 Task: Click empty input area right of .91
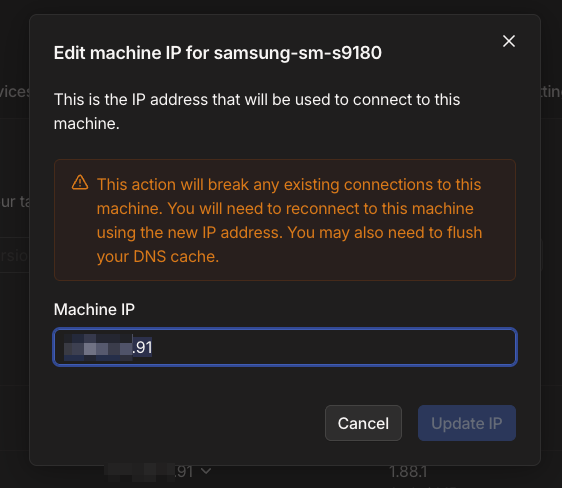(333, 347)
